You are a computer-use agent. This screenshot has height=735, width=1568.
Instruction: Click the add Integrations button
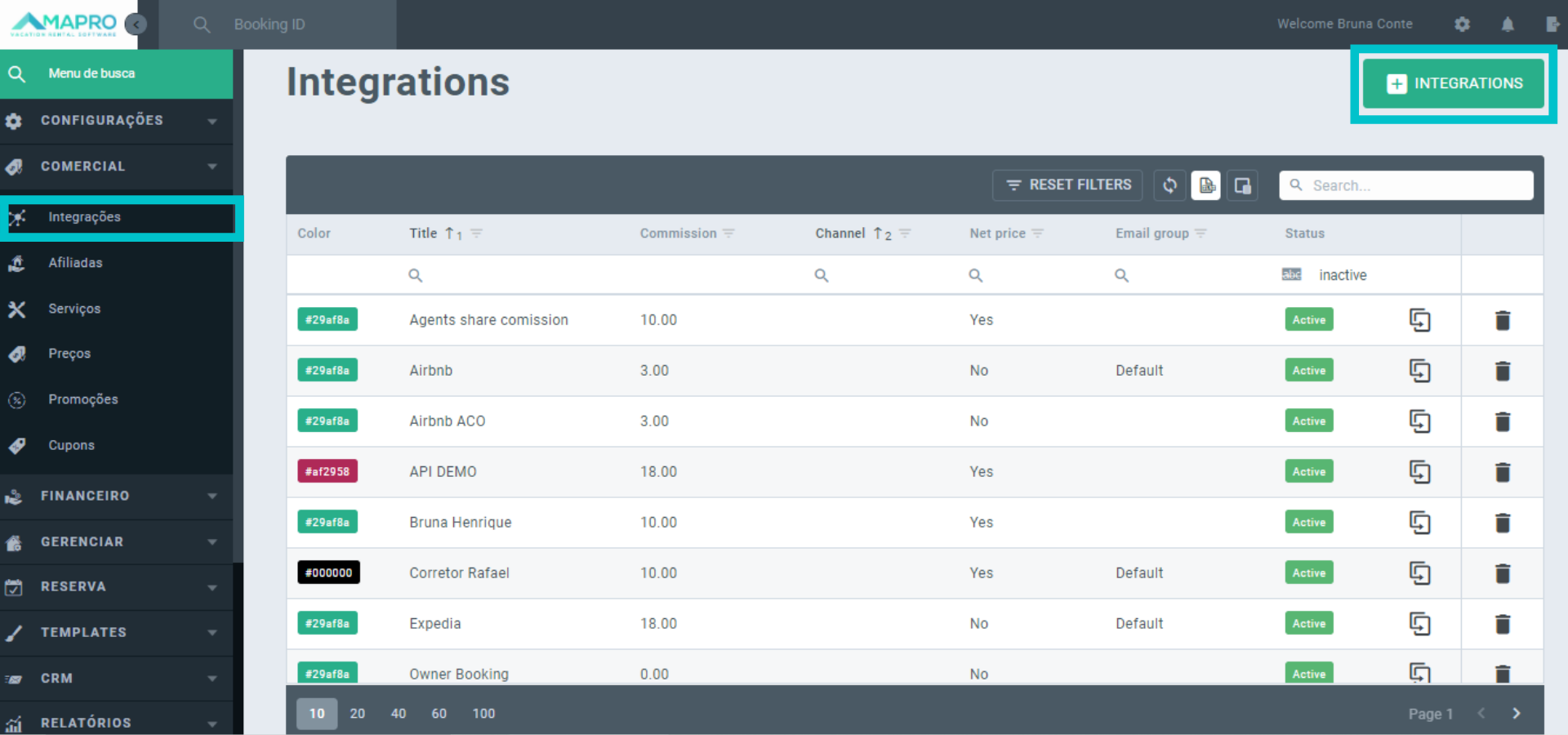[x=1454, y=83]
